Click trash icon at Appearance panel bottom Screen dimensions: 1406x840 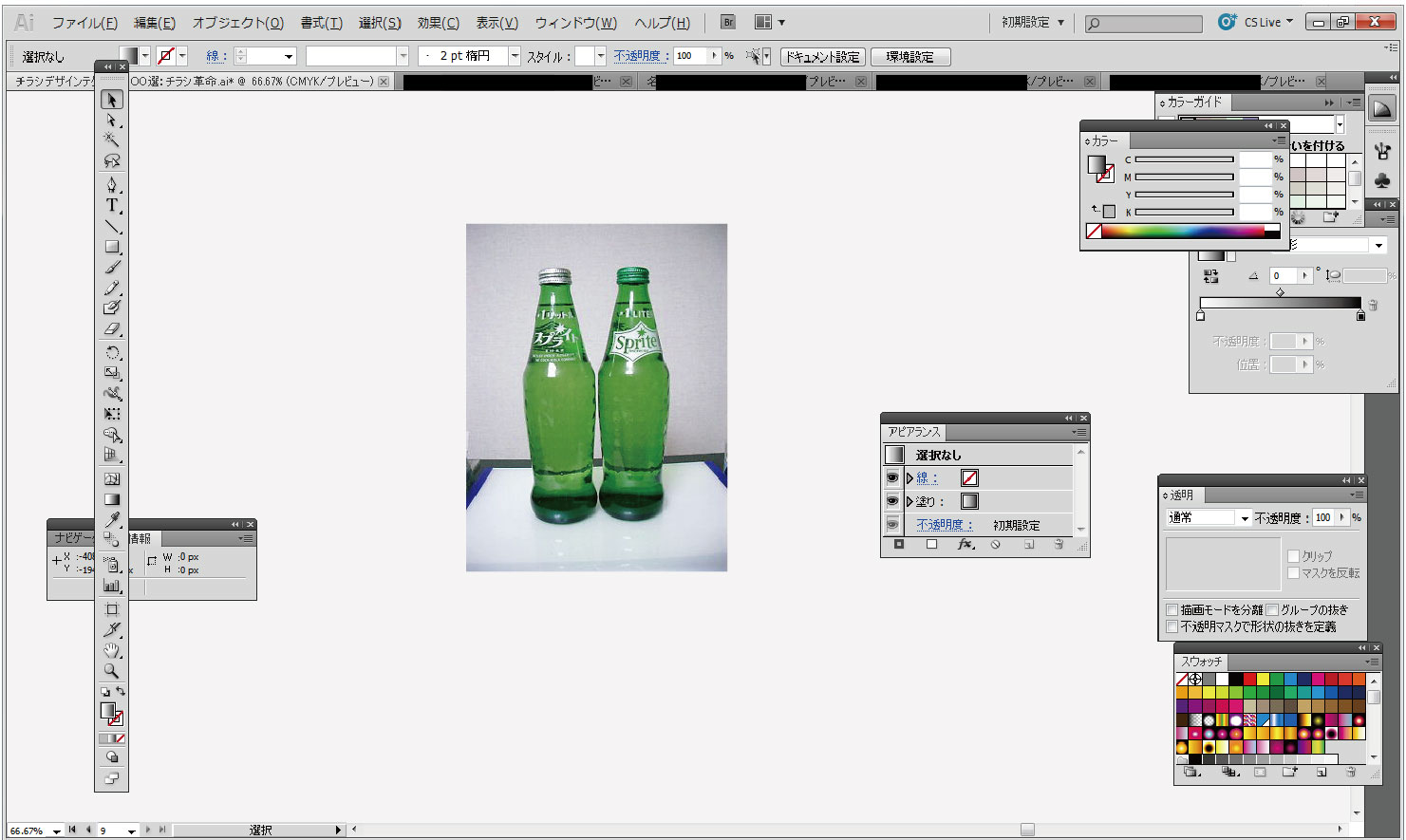[x=1059, y=545]
